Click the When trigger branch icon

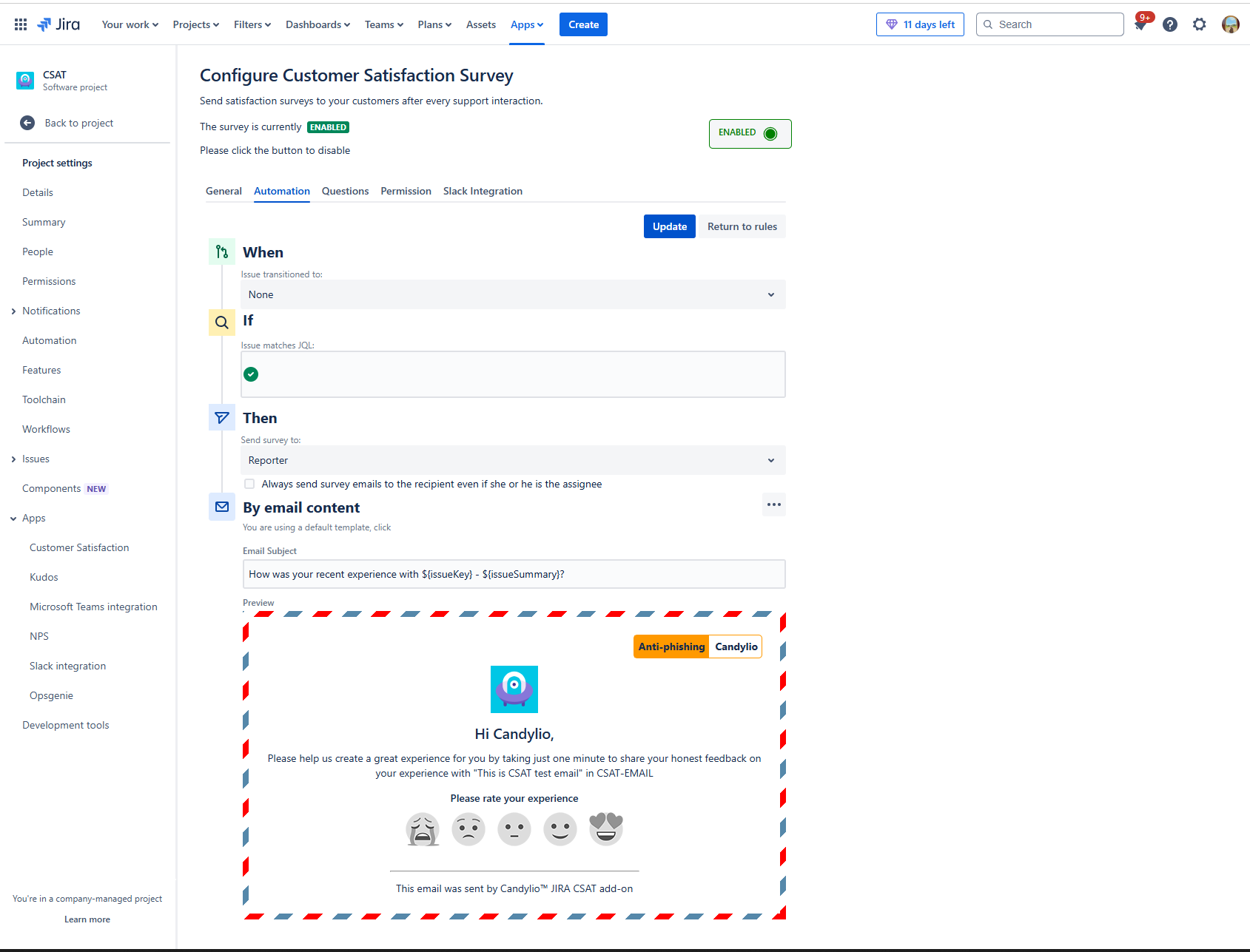(x=222, y=252)
